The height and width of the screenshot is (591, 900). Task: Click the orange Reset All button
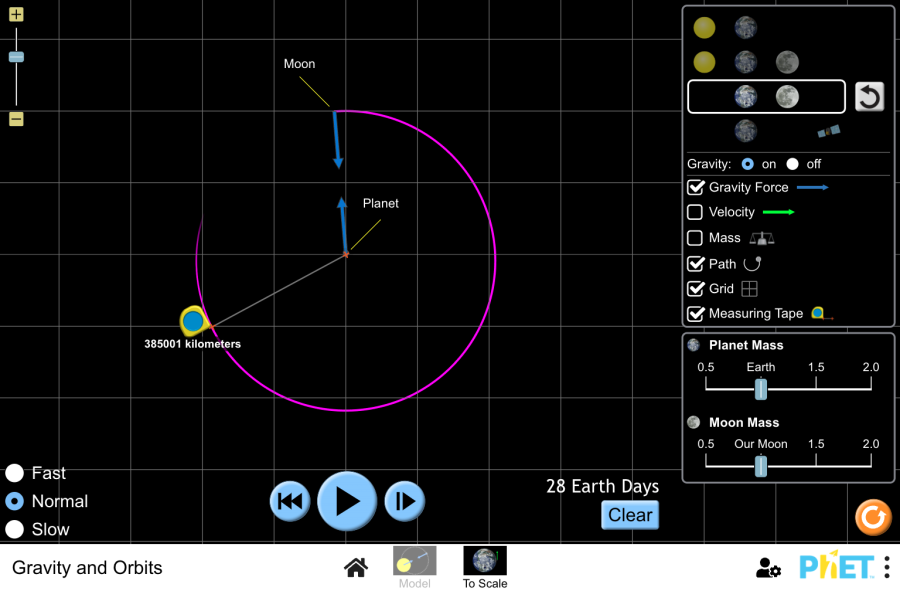pyautogui.click(x=872, y=517)
